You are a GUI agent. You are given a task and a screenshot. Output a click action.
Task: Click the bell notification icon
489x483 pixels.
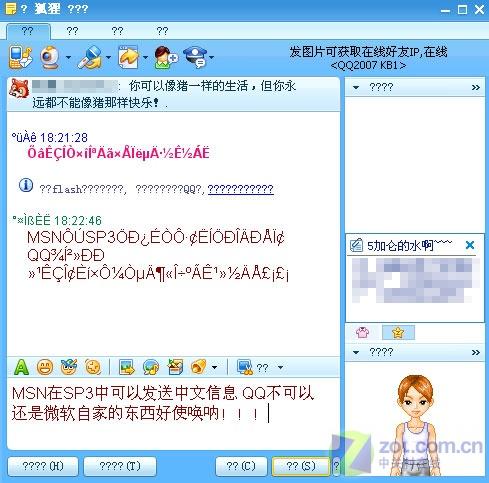199,367
